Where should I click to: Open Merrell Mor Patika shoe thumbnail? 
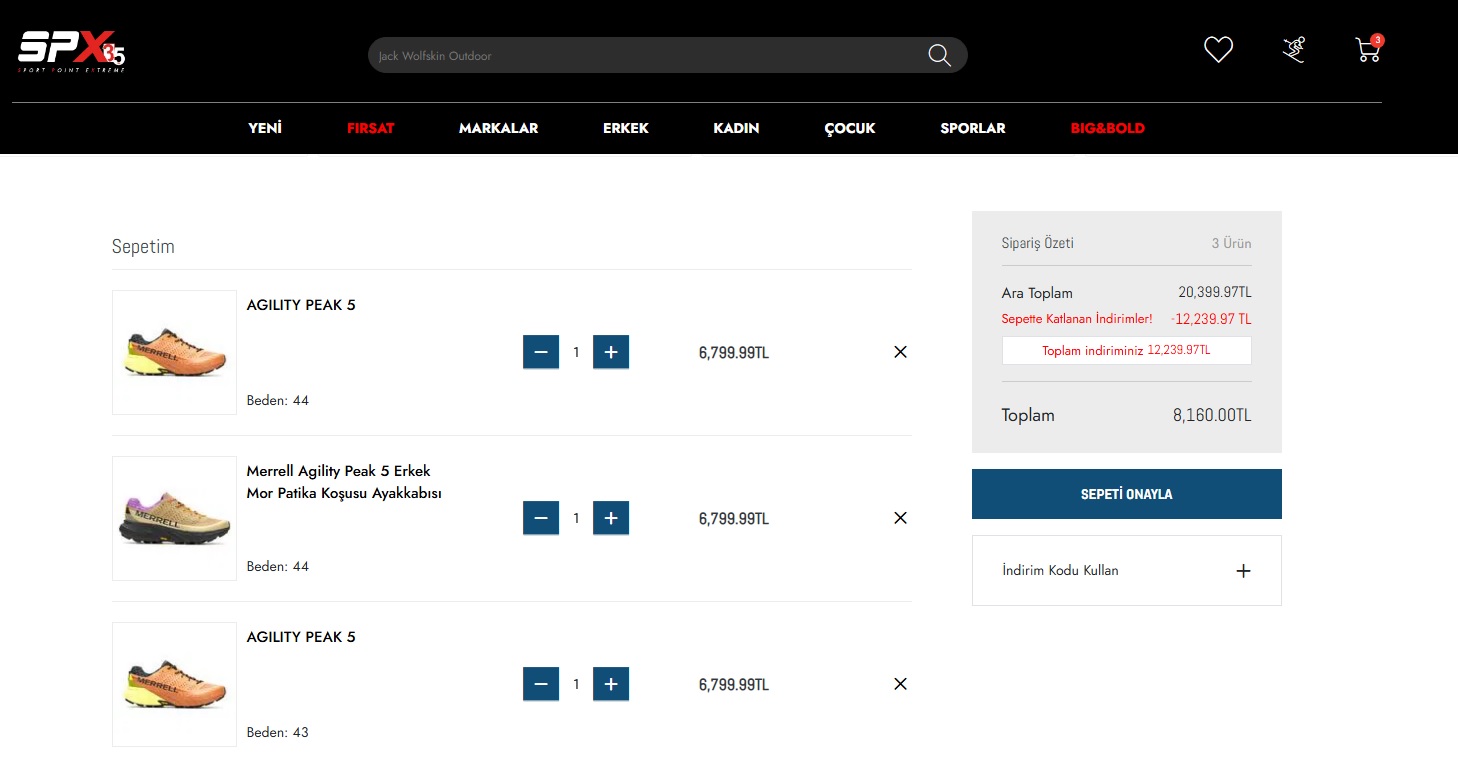coord(174,518)
